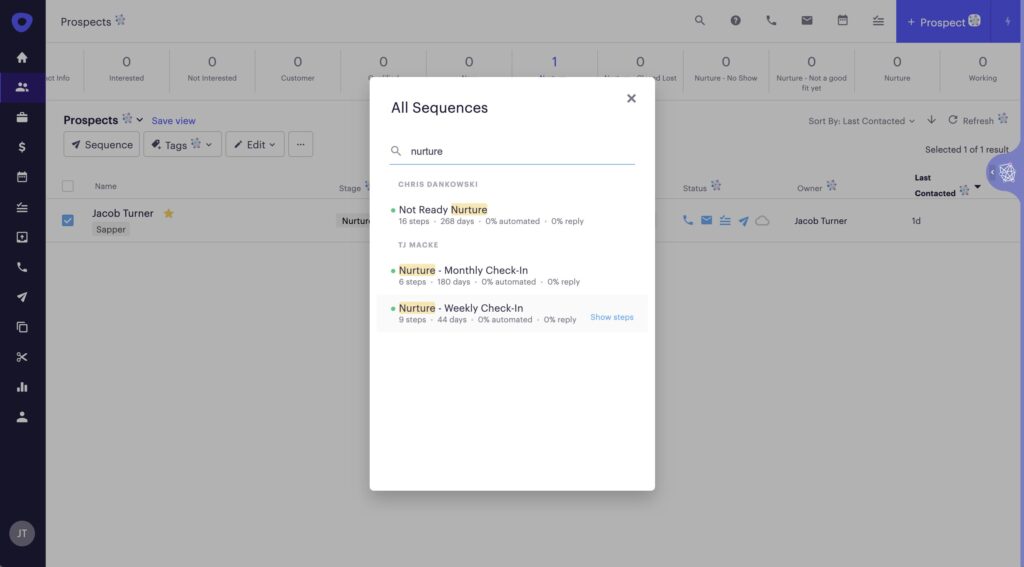Click the email status icon in Jacob Turner row
The image size is (1024, 567).
point(707,221)
